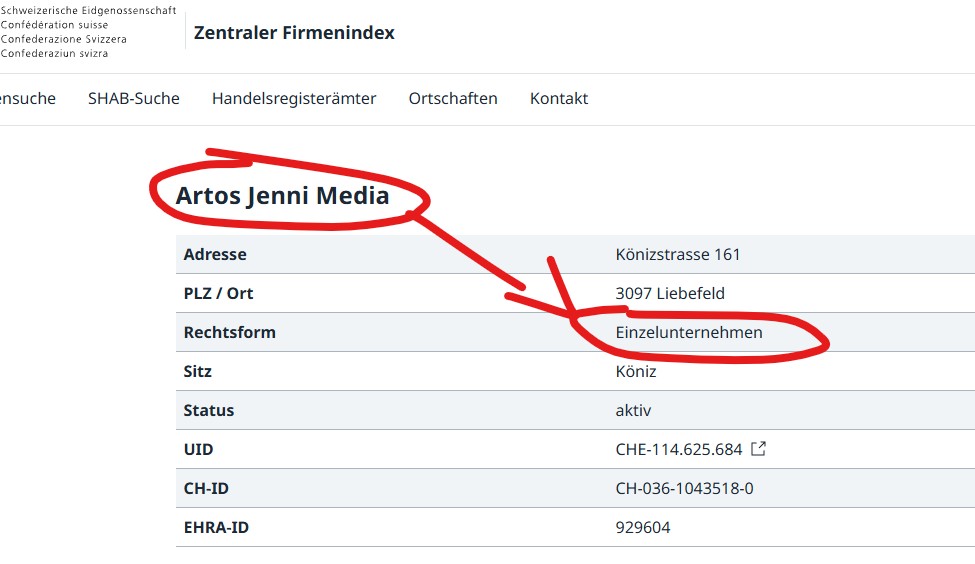Viewport: 975px width, 564px height.
Task: Click the EHRA-ID value 929604
Action: [x=643, y=528]
